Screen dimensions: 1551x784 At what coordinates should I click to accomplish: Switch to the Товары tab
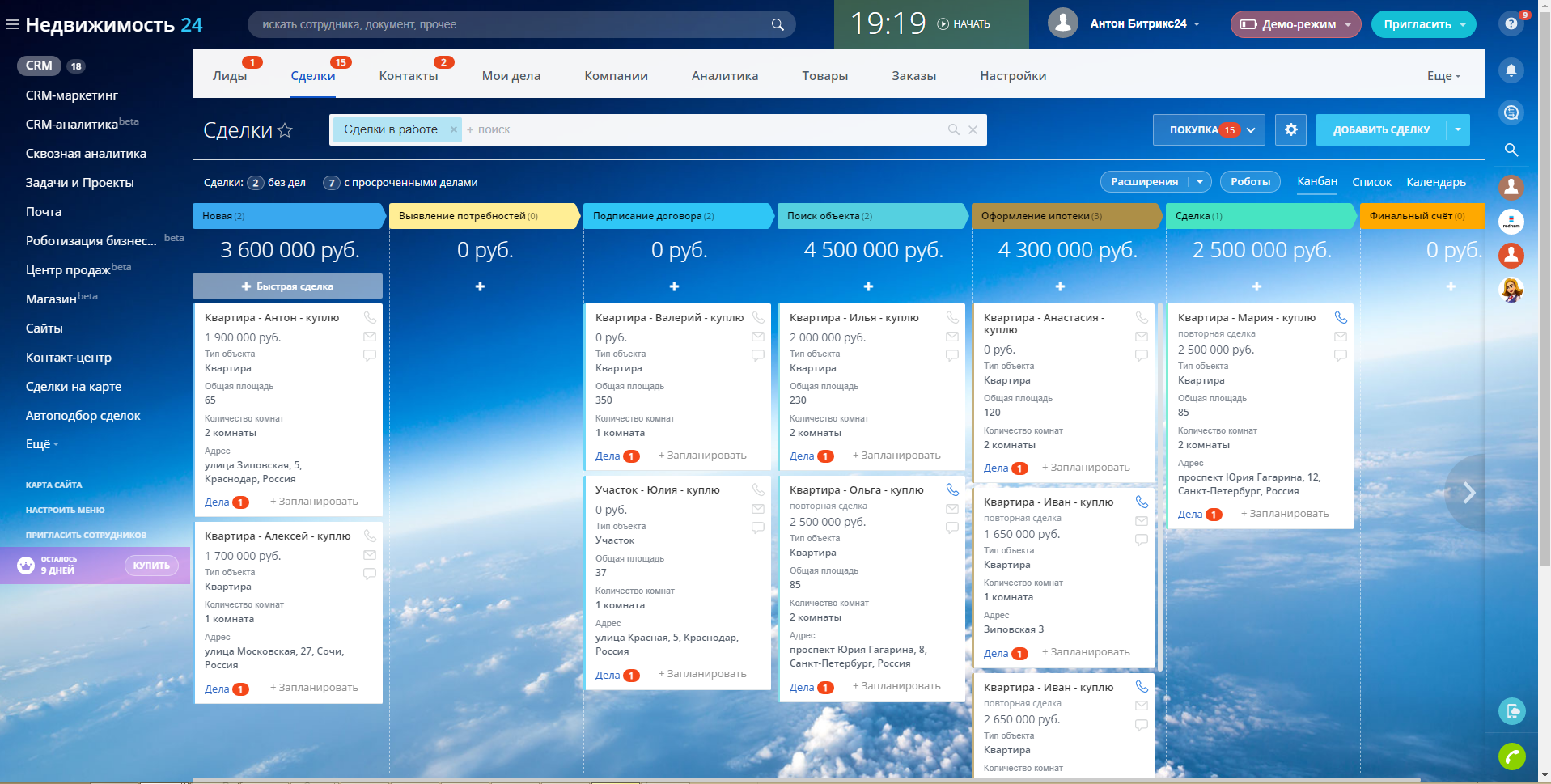(825, 76)
